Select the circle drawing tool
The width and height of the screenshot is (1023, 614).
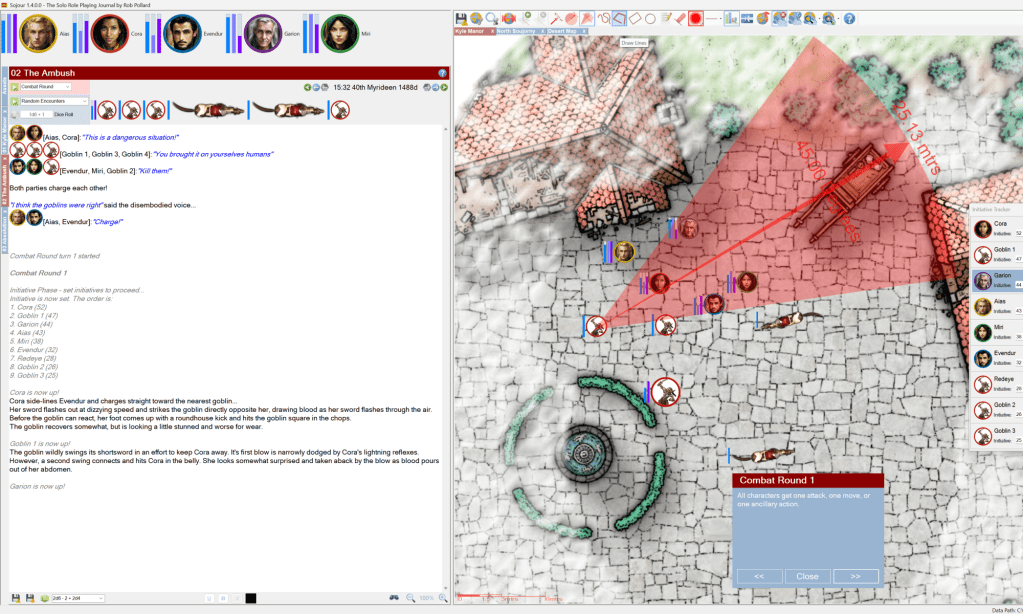[x=650, y=18]
